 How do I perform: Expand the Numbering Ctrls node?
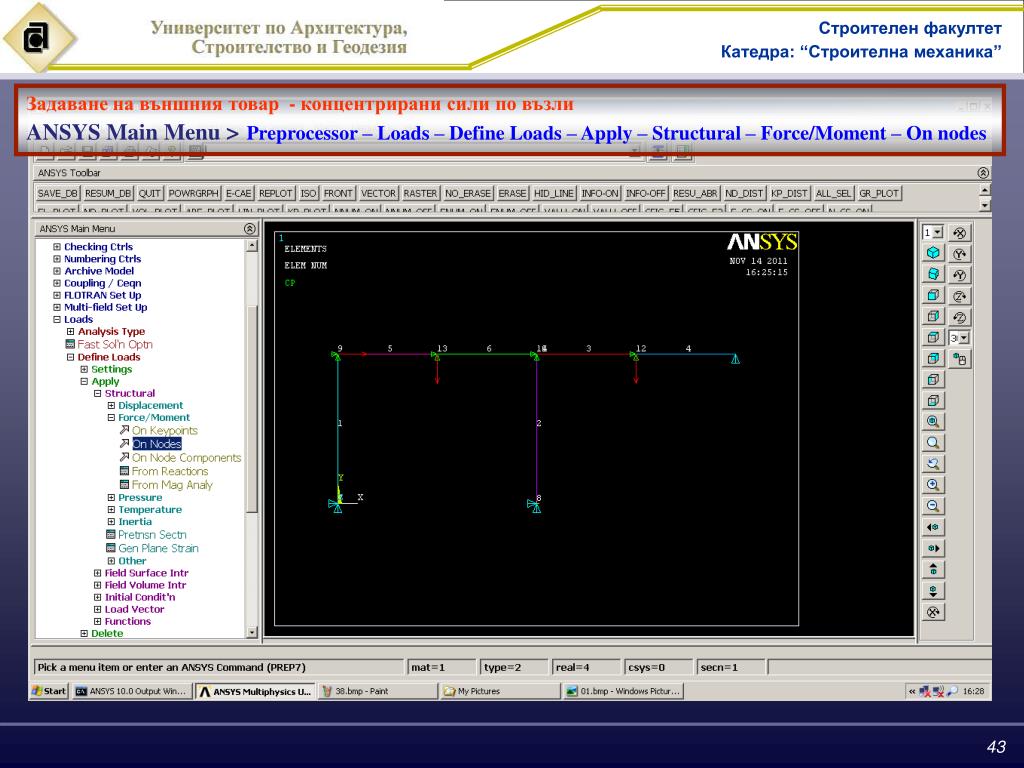[57, 259]
